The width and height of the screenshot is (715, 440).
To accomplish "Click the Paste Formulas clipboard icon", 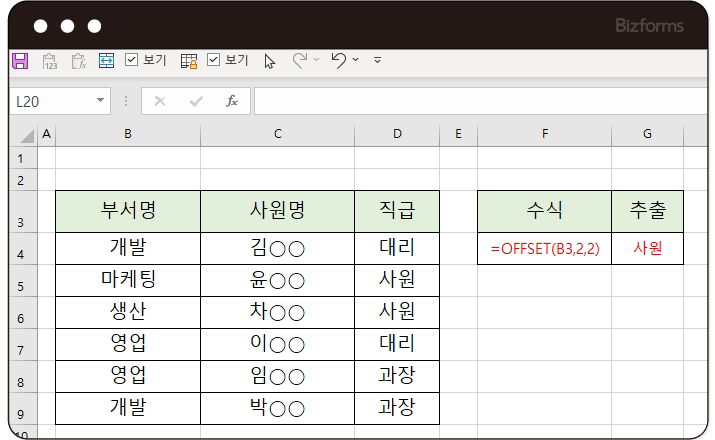I will tap(77, 61).
